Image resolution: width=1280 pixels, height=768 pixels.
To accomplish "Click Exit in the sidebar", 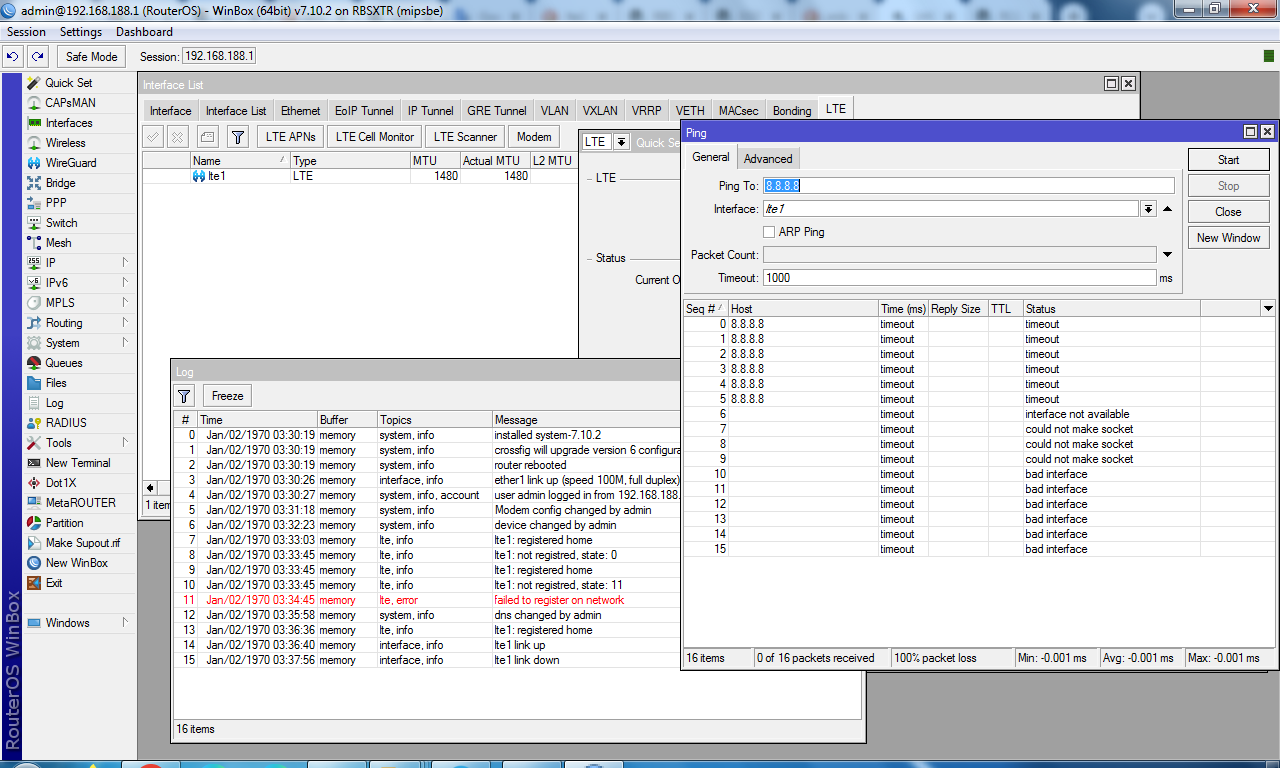I will (x=54, y=583).
